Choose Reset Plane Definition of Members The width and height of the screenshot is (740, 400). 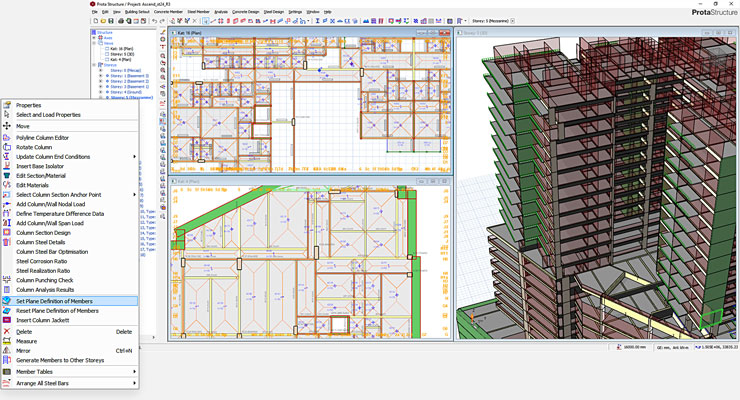[x=70, y=310]
